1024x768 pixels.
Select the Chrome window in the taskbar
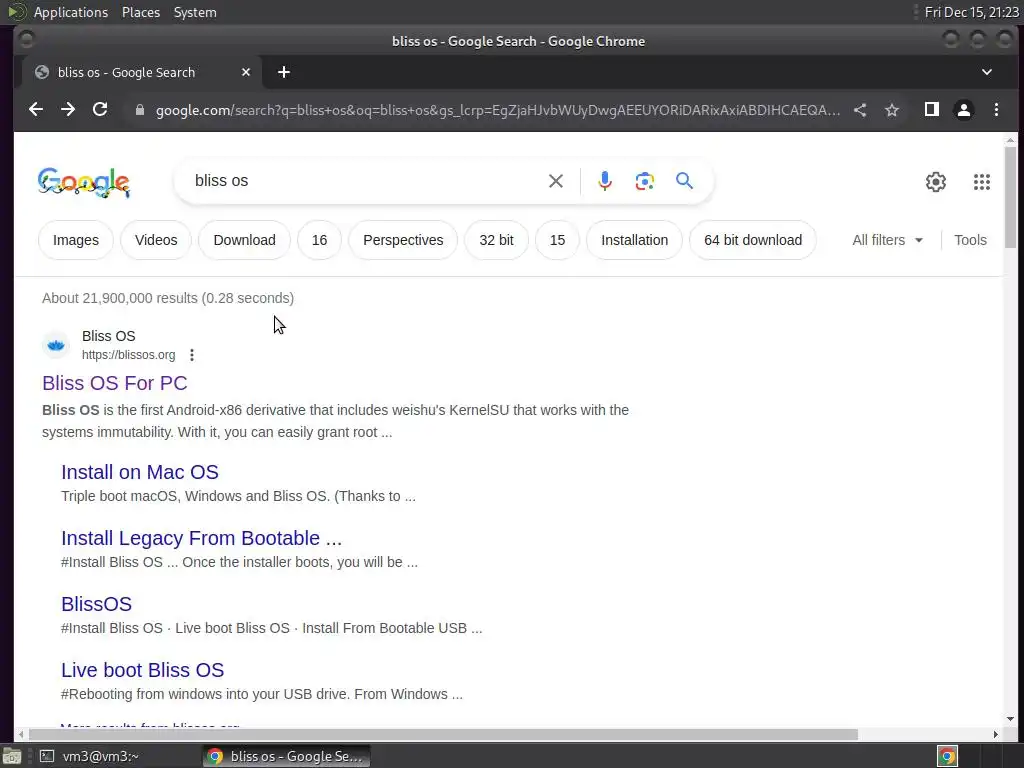pyautogui.click(x=287, y=756)
